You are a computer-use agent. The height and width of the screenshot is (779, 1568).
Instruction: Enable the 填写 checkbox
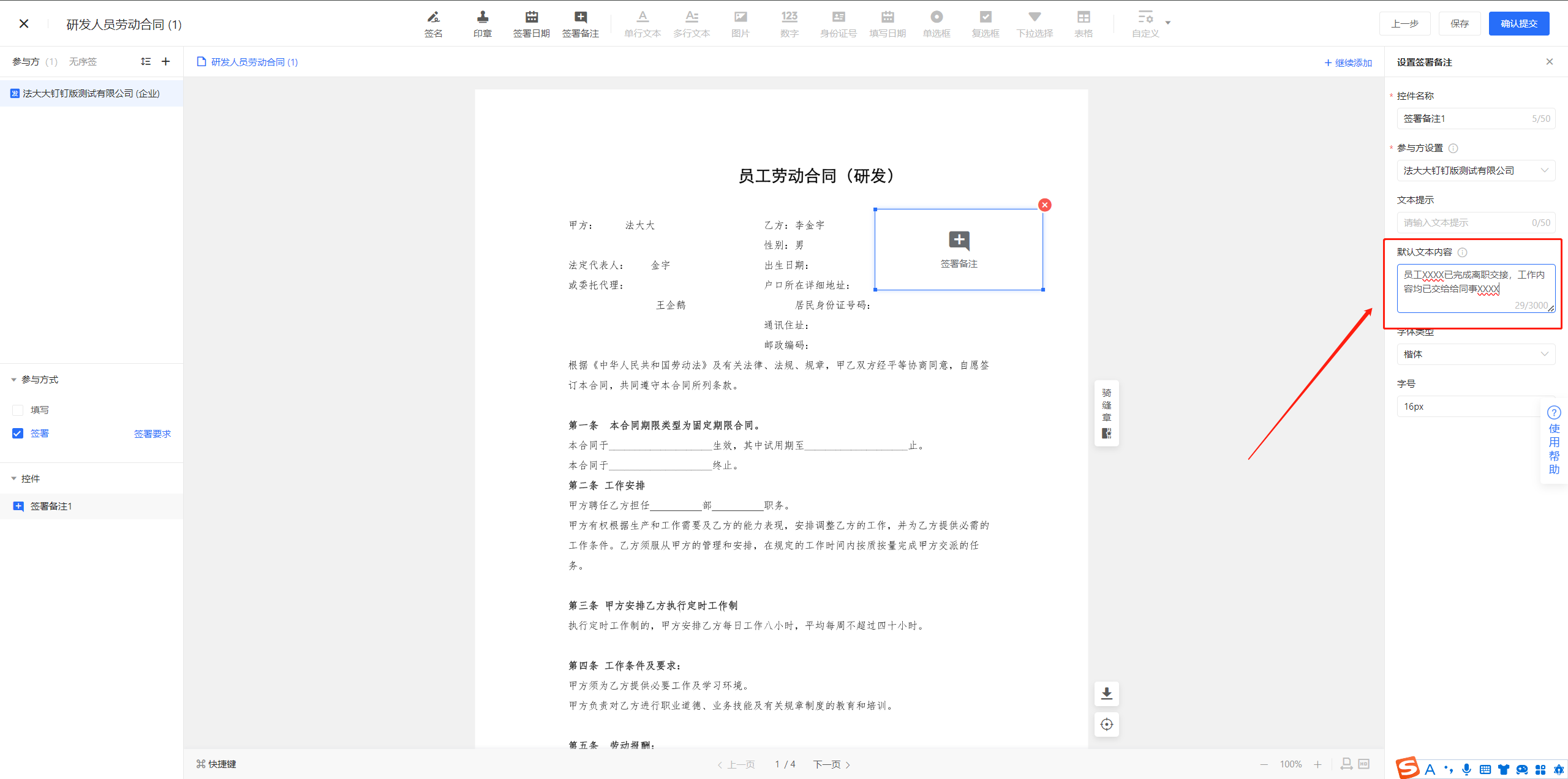coord(18,410)
